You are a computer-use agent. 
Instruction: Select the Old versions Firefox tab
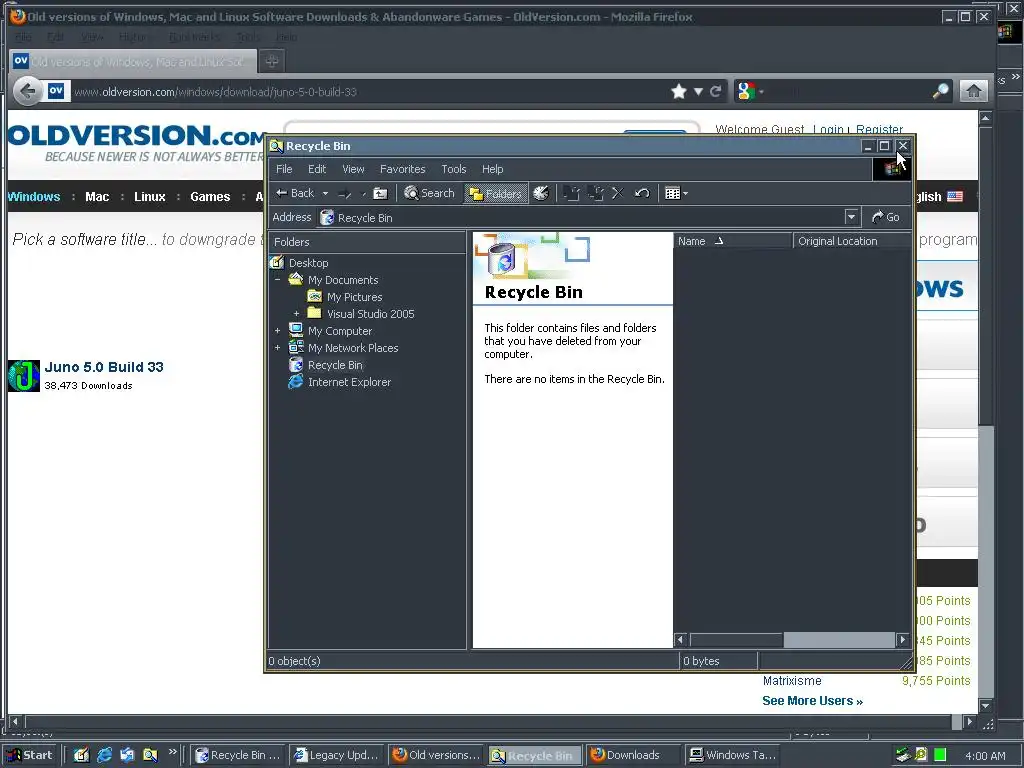click(x=132, y=61)
